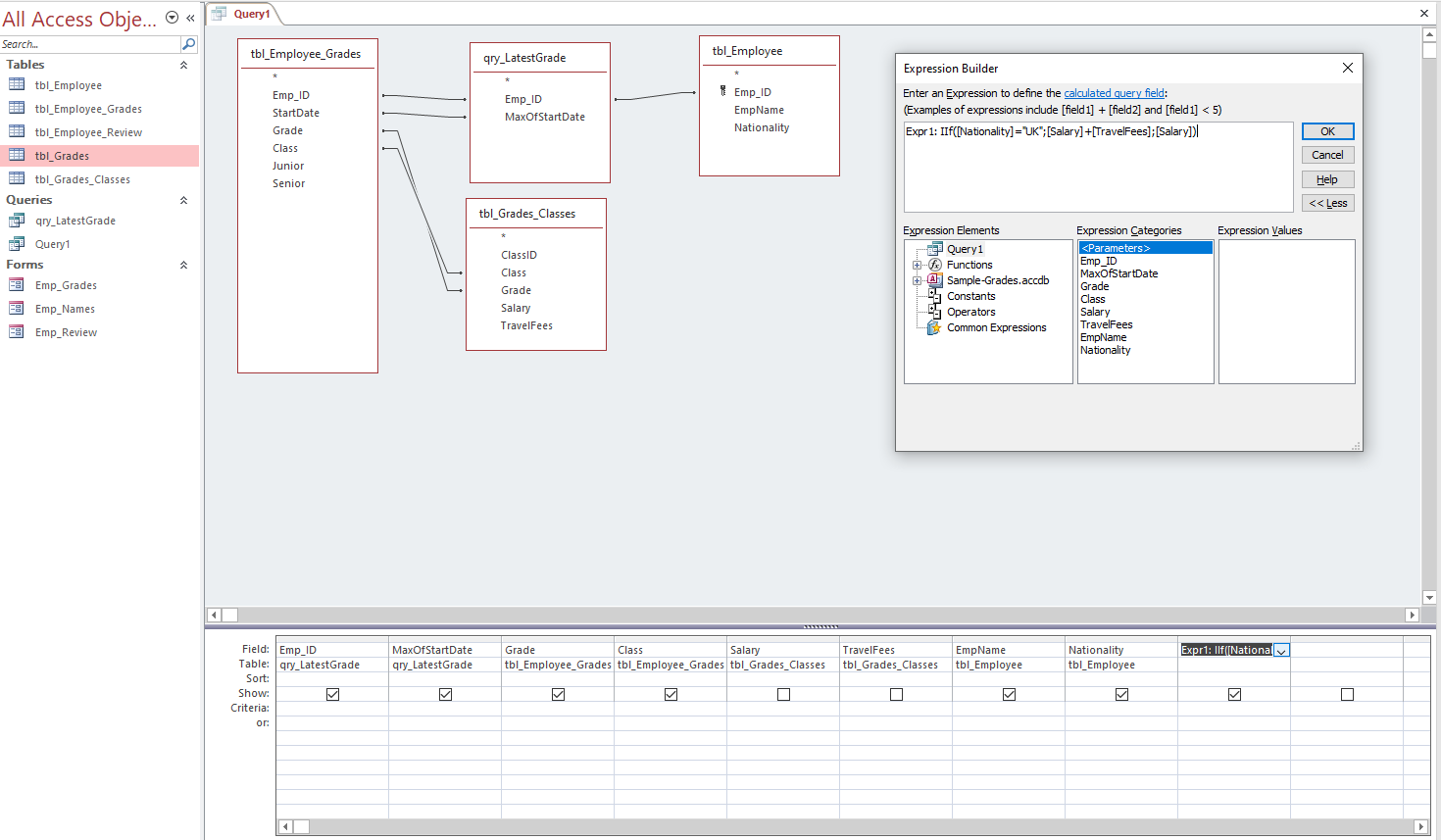This screenshot has height=840, width=1441.
Task: Uncheck Show box for Grade column
Action: pyautogui.click(x=559, y=694)
